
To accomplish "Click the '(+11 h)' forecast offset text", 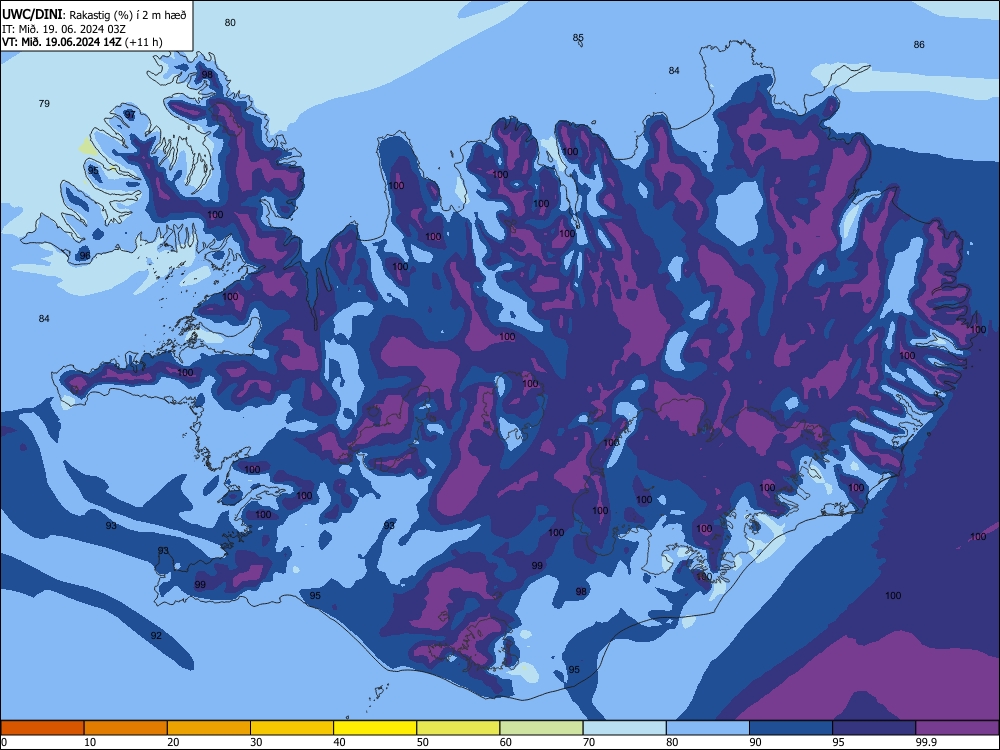I will (x=143, y=42).
